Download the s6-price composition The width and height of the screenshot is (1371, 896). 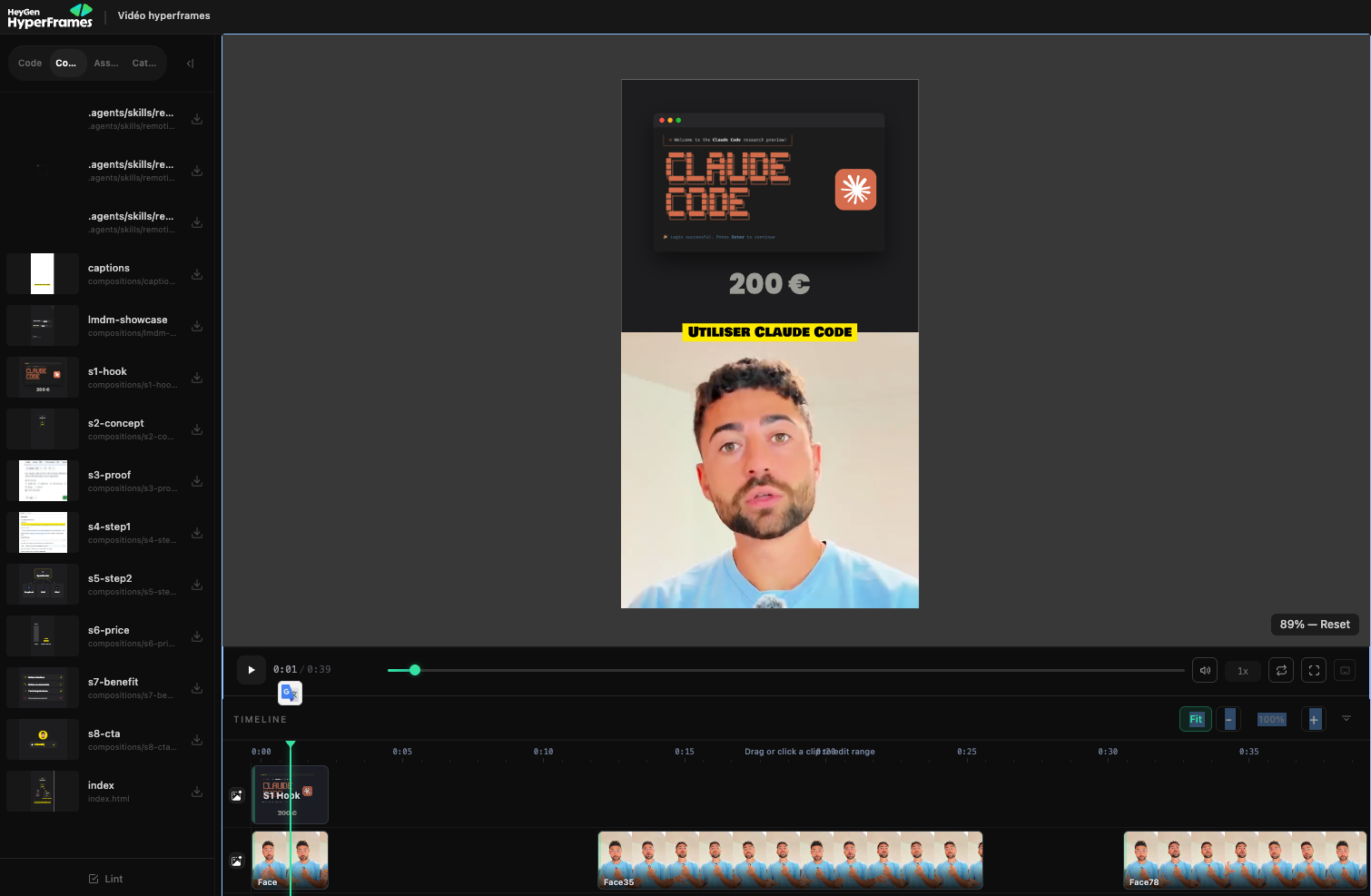[x=197, y=636]
